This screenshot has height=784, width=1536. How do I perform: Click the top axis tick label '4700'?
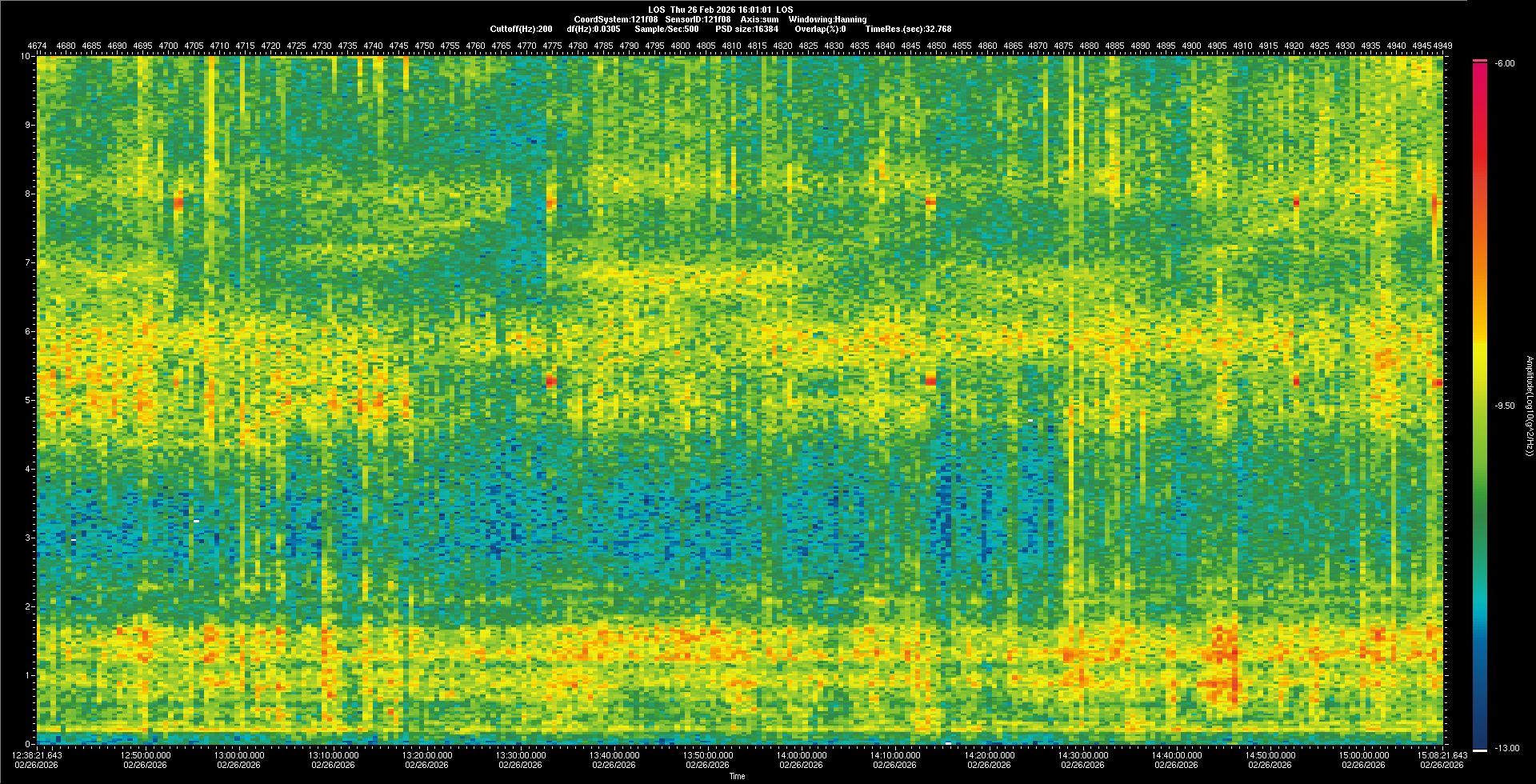pos(169,46)
